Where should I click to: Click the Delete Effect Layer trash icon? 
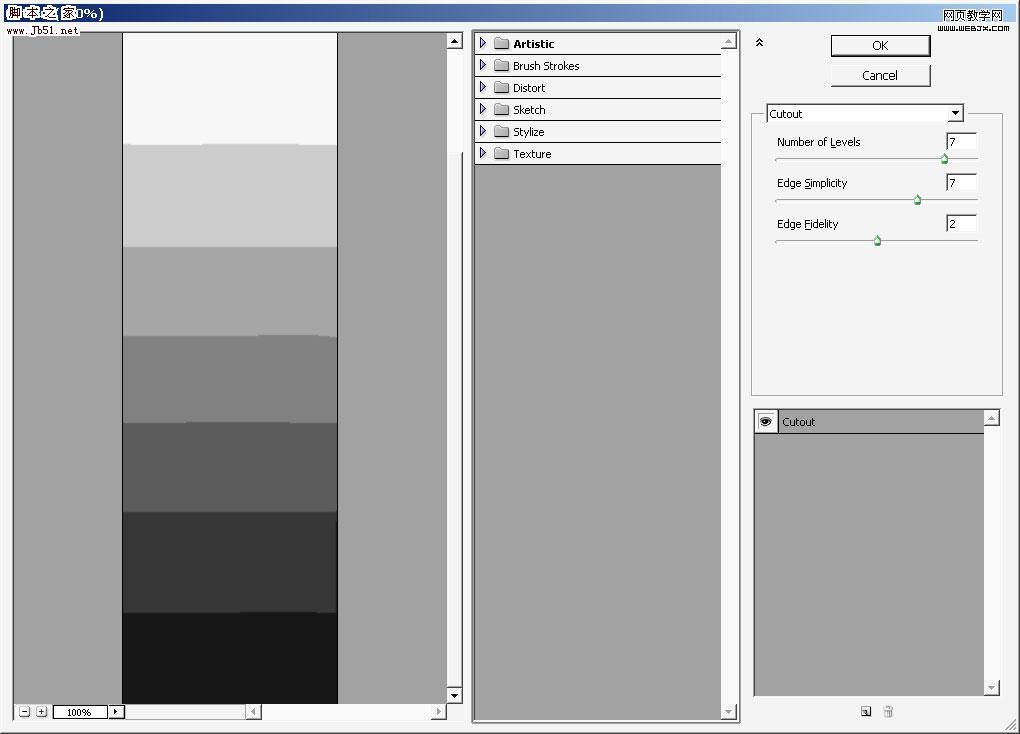pyautogui.click(x=888, y=711)
